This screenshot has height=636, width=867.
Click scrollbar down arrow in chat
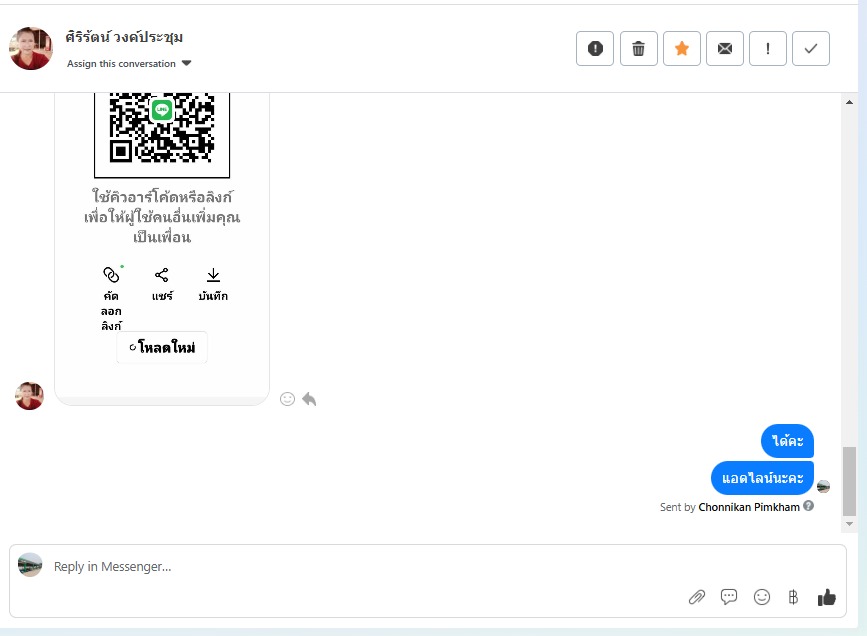tap(849, 524)
